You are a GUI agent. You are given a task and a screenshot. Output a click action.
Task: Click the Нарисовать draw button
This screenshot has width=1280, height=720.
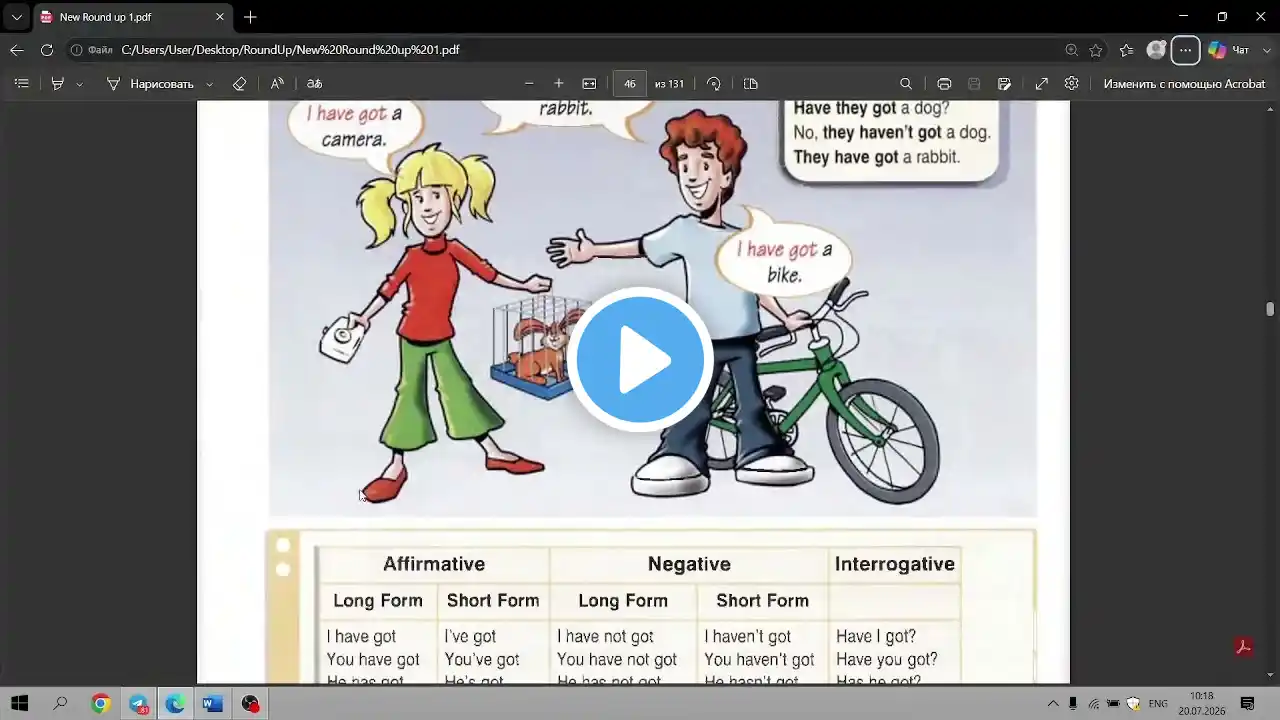[x=150, y=84]
